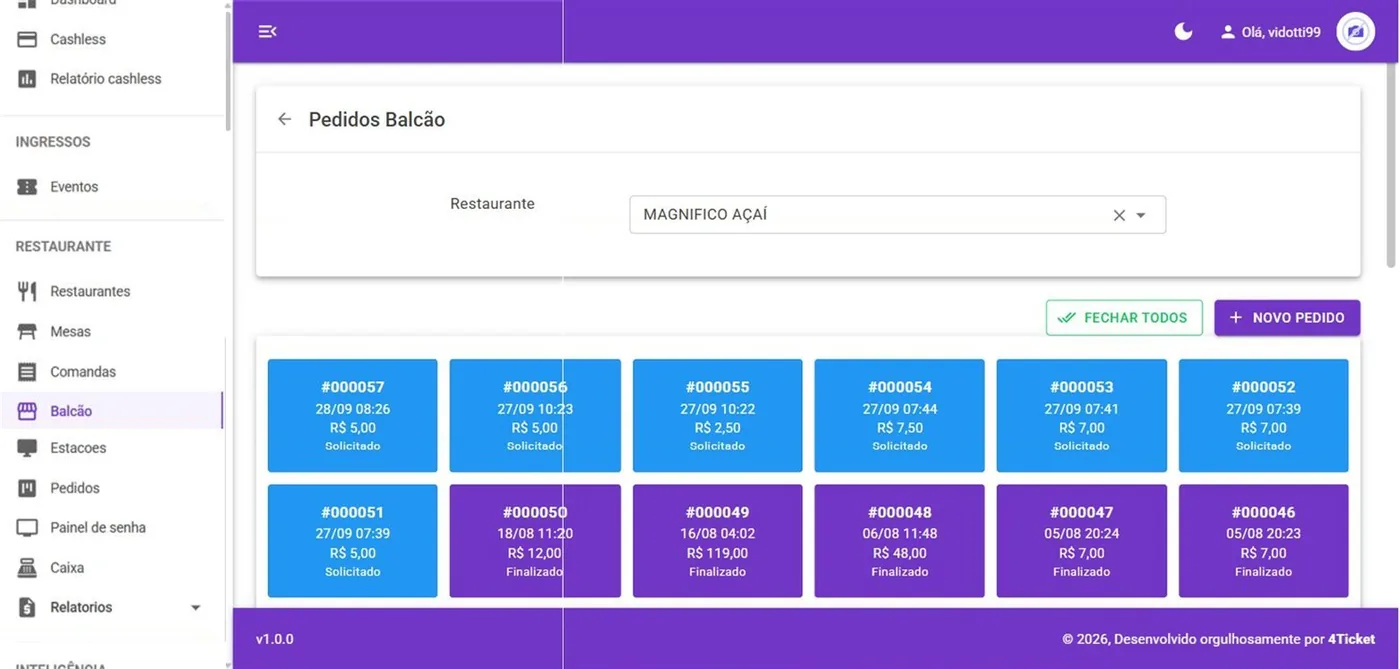Image resolution: width=1400 pixels, height=669 pixels.
Task: Click the Restaurantes fork and knife icon
Action: tap(28, 292)
